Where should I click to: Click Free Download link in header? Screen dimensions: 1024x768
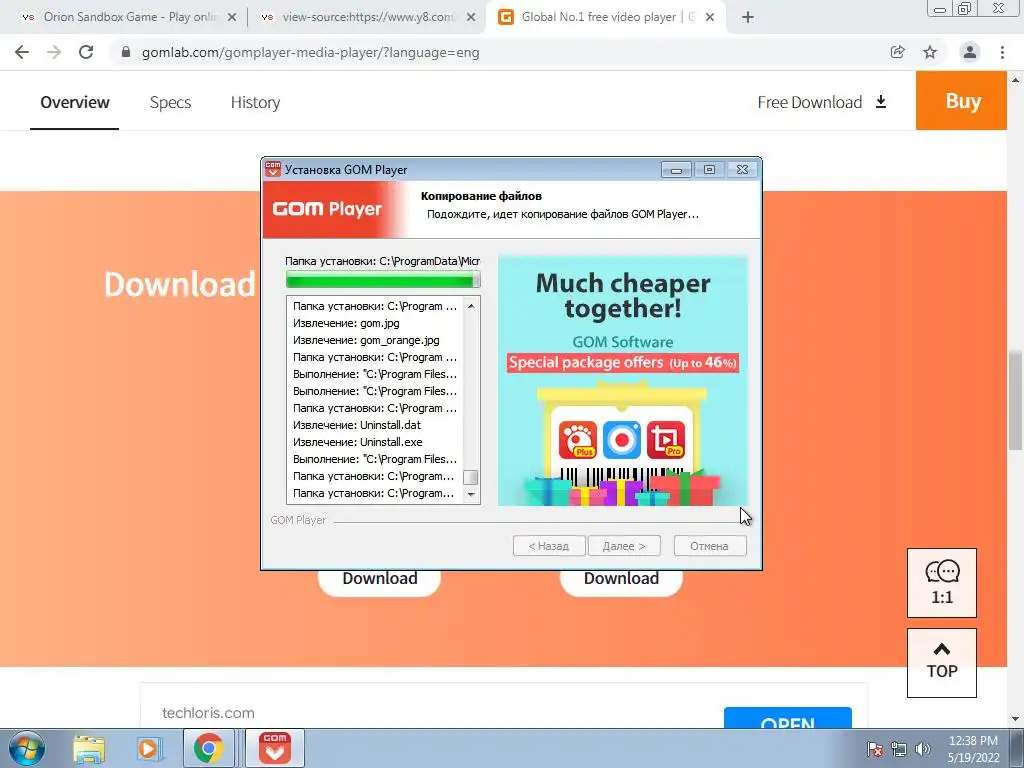[822, 103]
